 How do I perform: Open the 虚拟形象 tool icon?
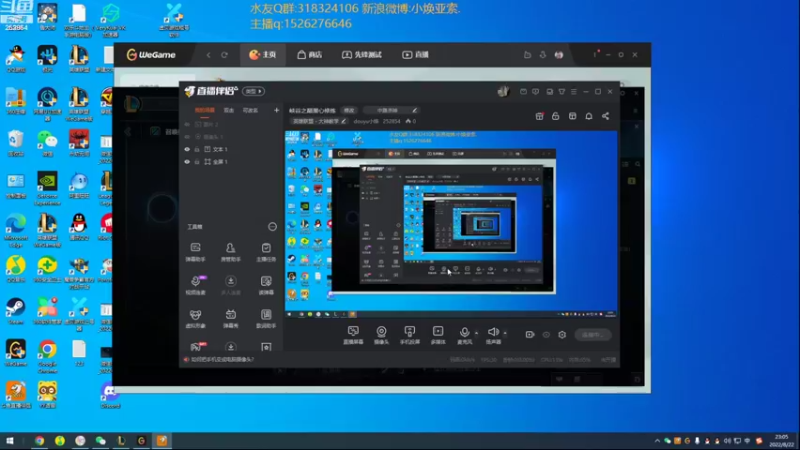[195, 318]
